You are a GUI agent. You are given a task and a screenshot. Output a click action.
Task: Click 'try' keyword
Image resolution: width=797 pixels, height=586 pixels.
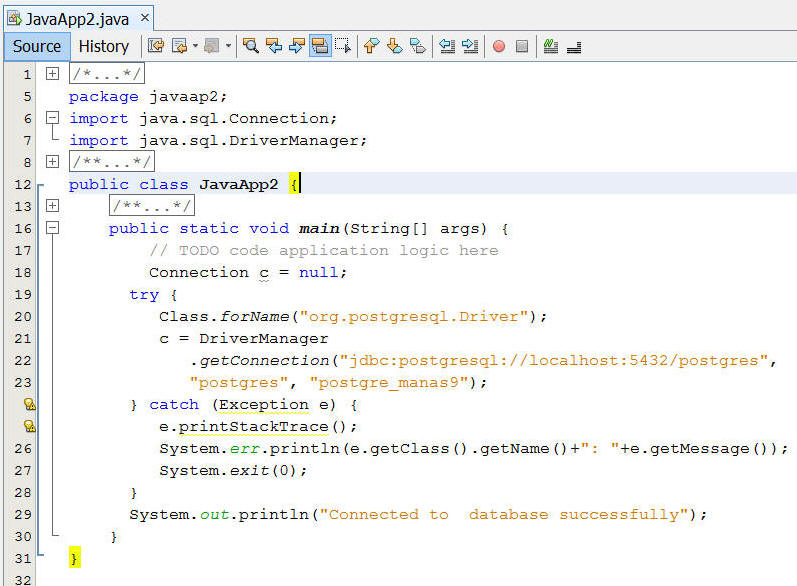(144, 295)
